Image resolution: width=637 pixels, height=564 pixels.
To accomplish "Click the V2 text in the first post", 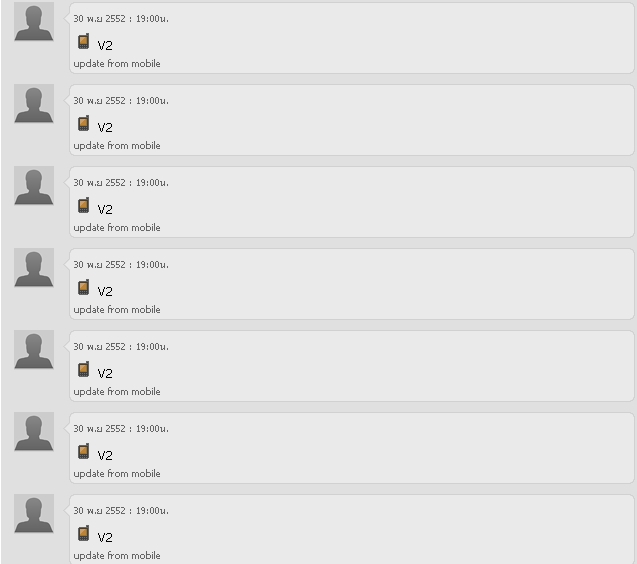I will pyautogui.click(x=105, y=46).
